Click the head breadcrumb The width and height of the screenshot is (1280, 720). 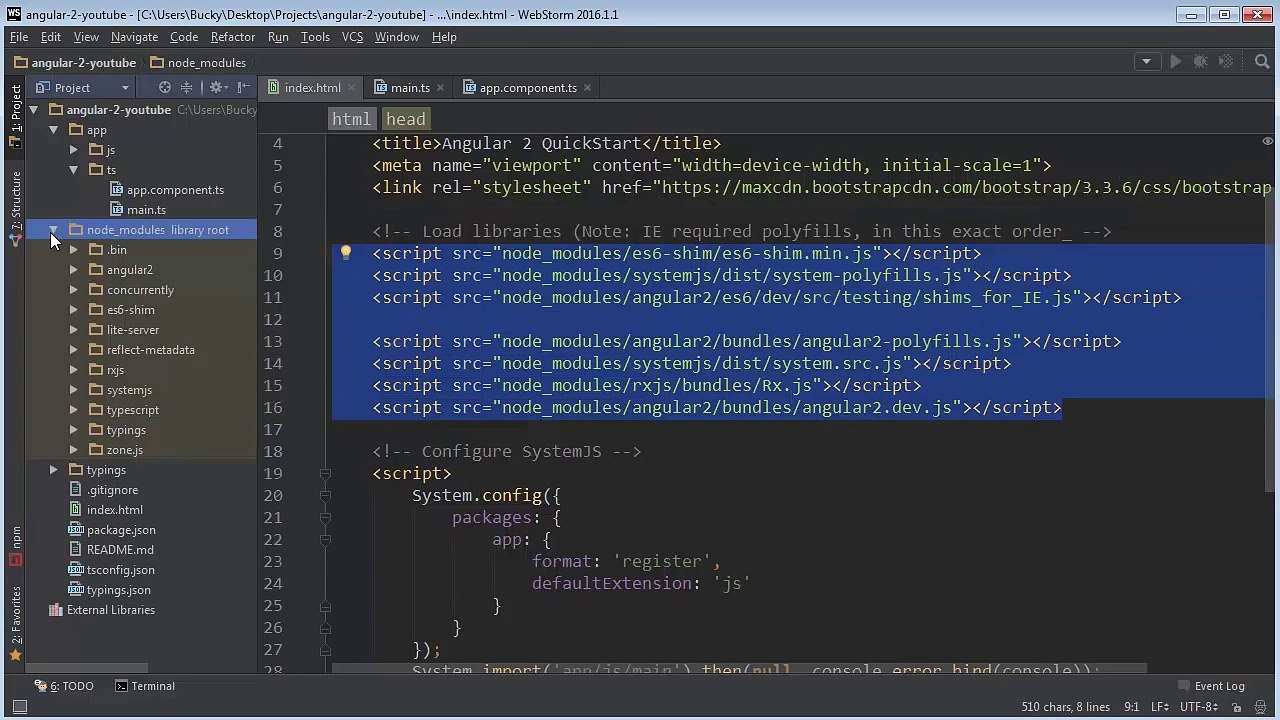(x=406, y=119)
